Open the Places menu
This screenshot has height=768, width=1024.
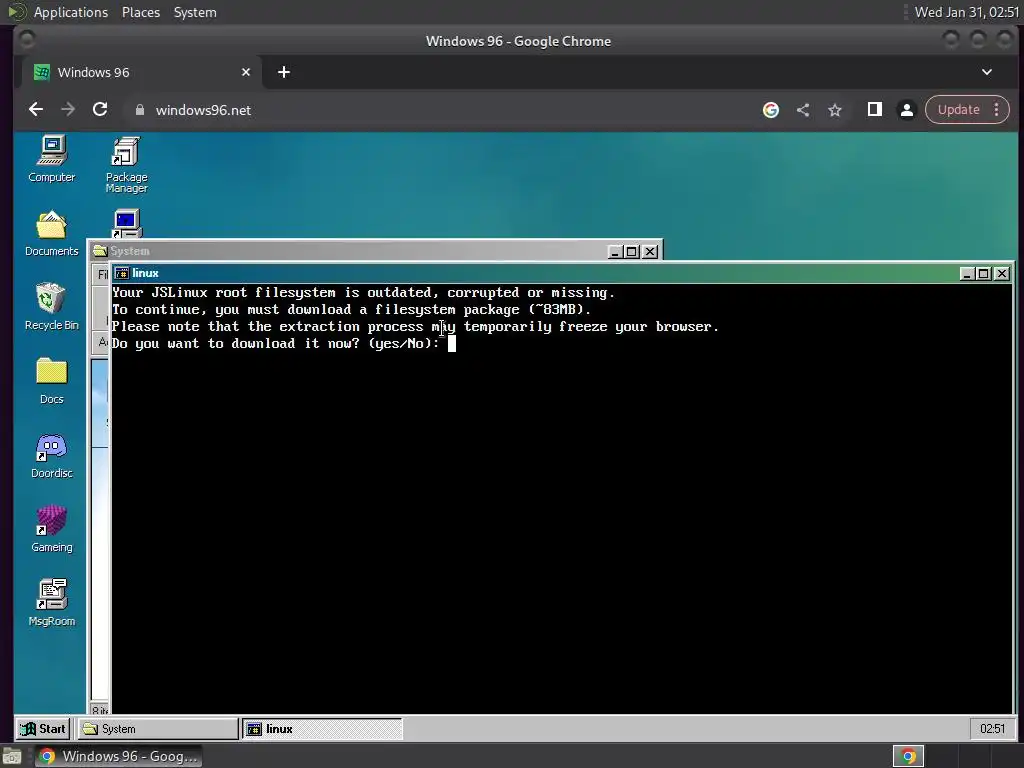(141, 12)
